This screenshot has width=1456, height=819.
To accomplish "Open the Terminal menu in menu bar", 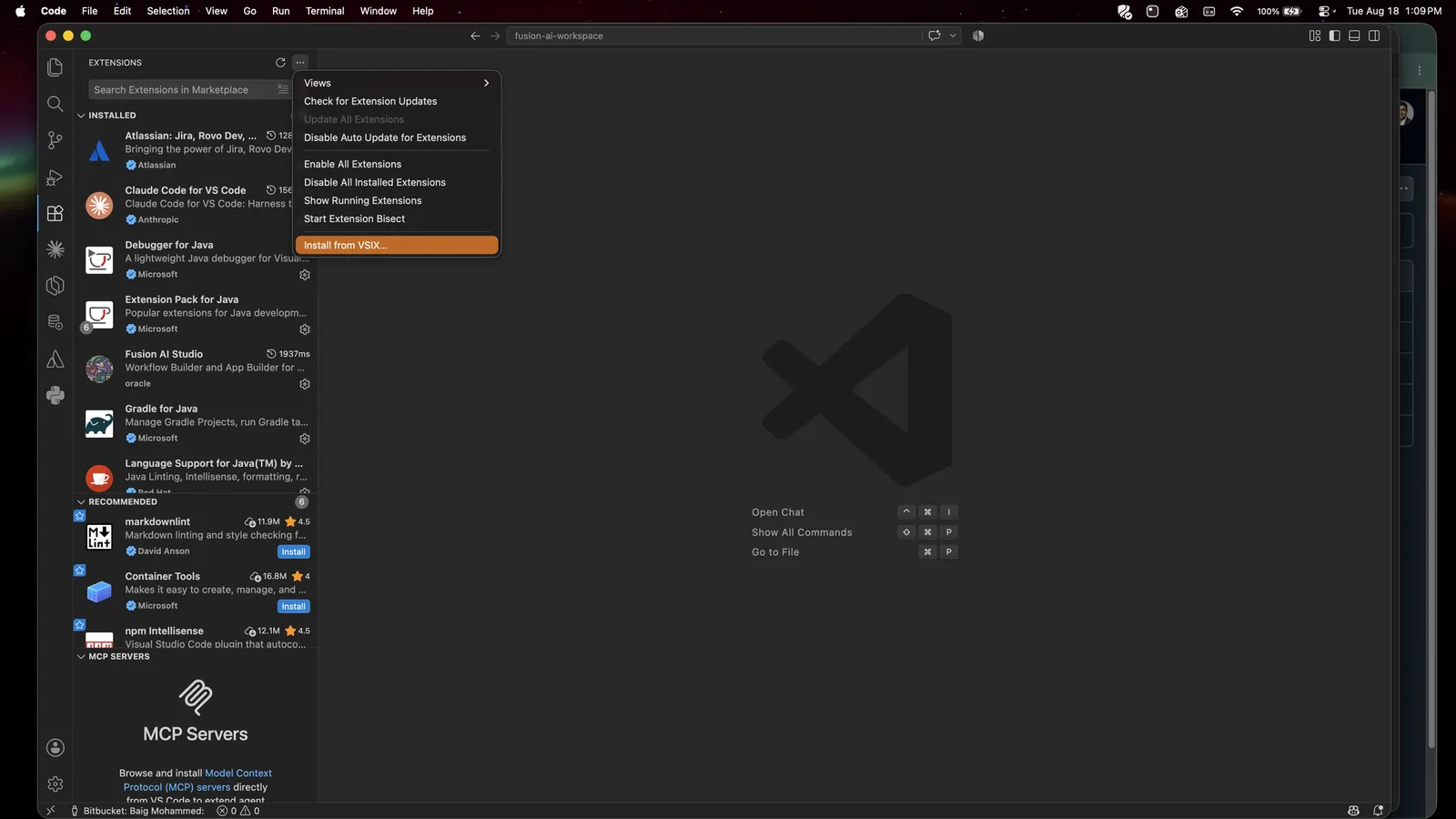I will coord(325,11).
